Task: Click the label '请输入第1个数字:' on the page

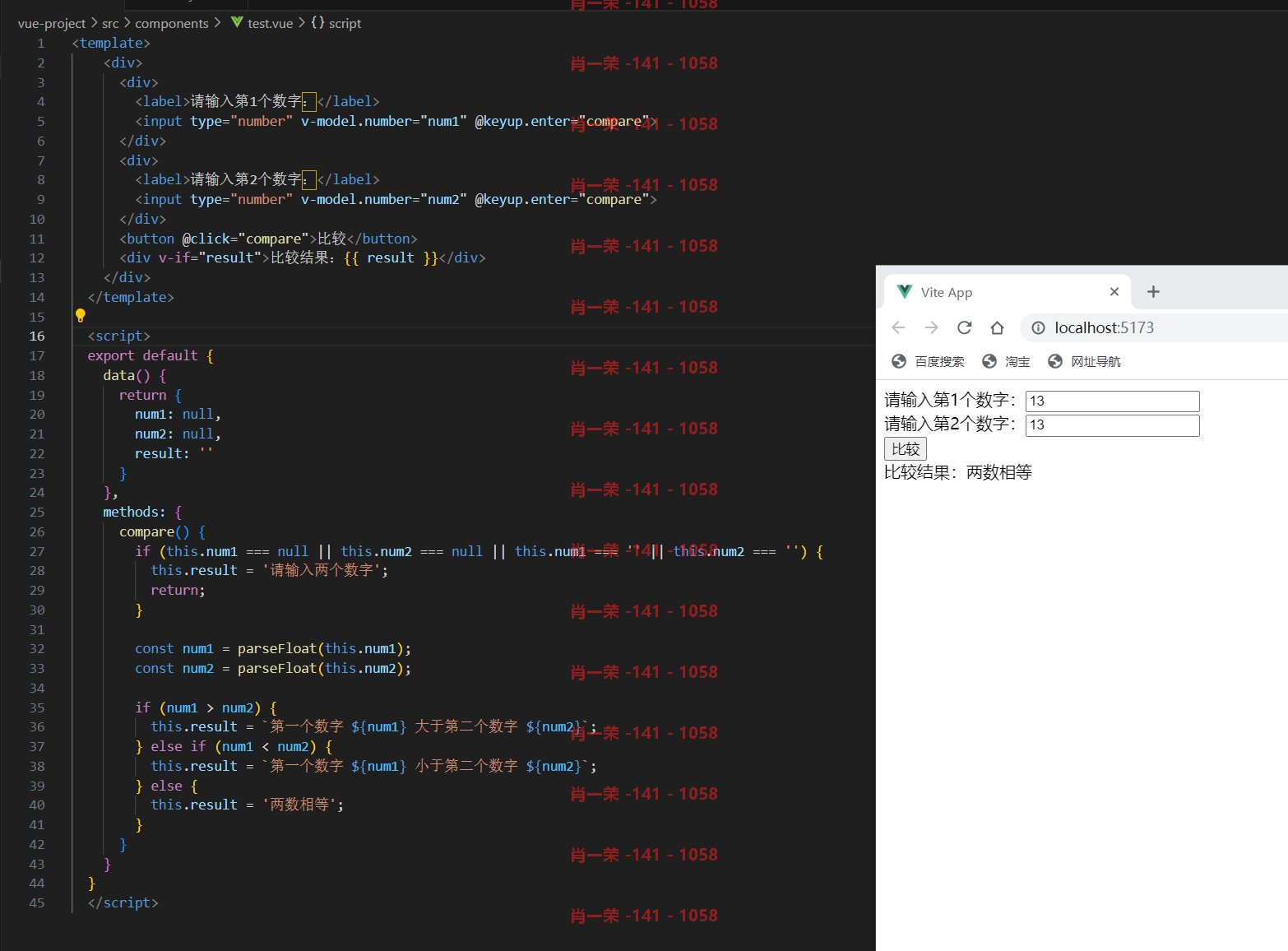Action: 950,400
